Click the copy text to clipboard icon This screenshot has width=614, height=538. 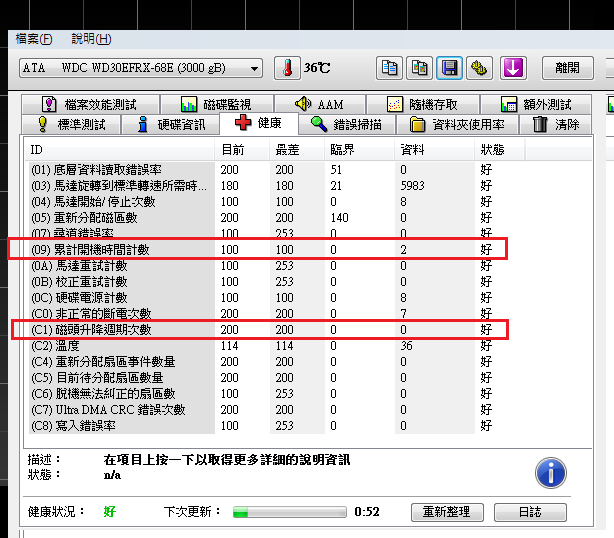(389, 68)
